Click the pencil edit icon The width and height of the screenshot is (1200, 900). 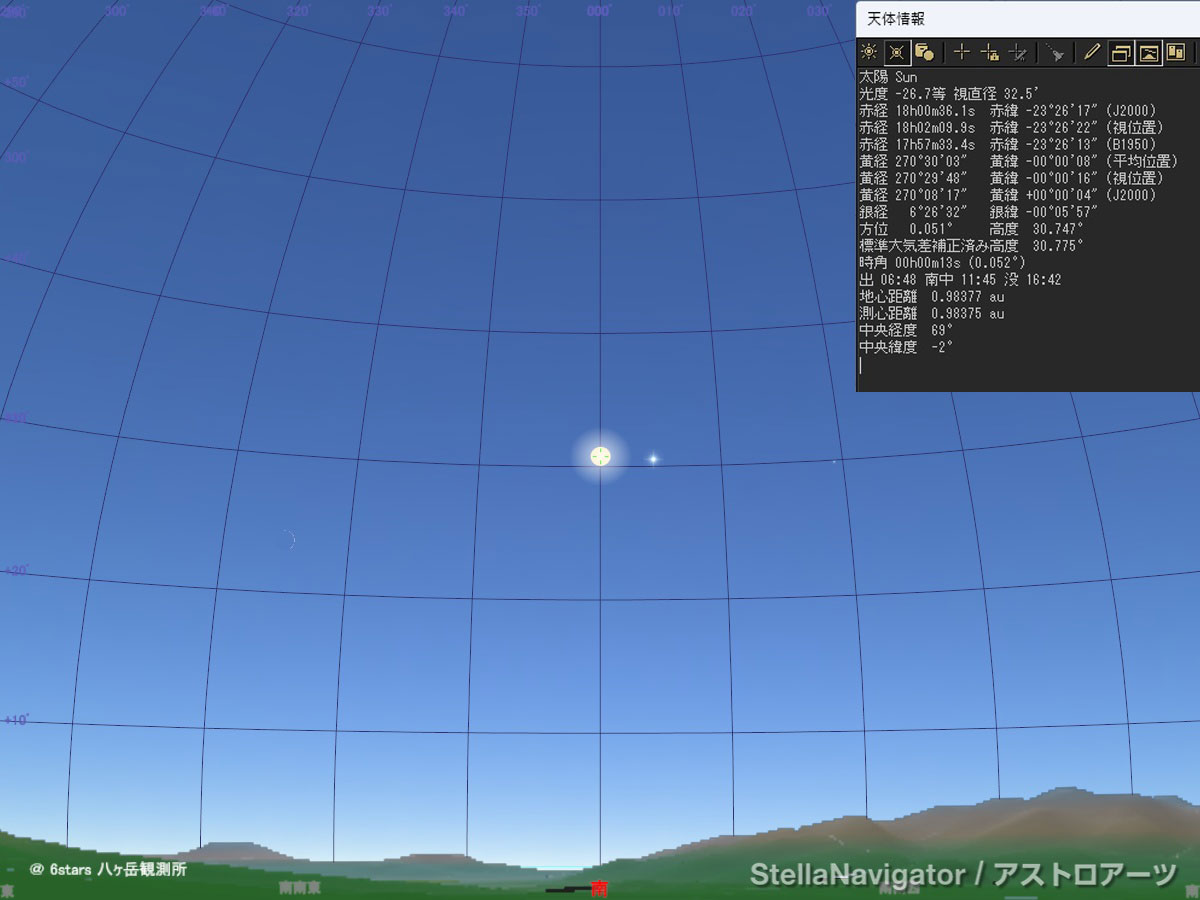(x=1091, y=53)
